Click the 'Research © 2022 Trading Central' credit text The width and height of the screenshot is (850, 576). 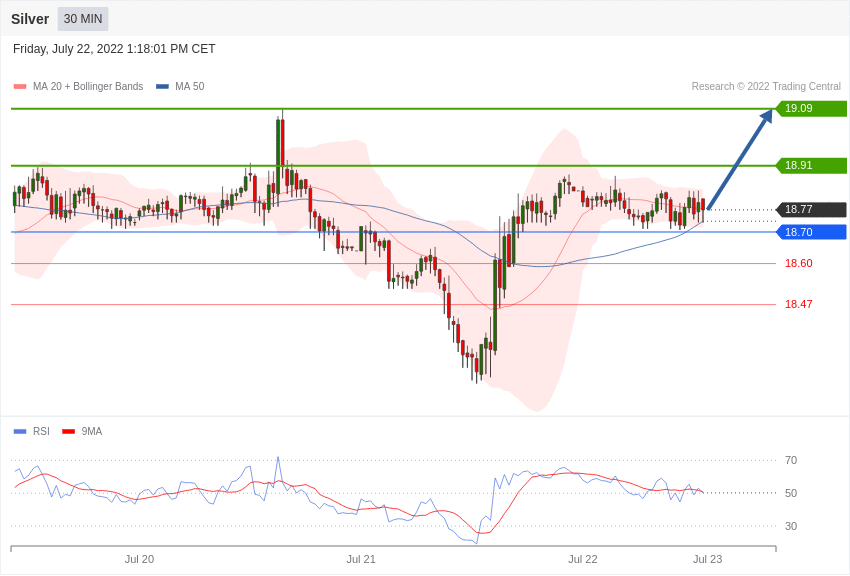(x=766, y=86)
